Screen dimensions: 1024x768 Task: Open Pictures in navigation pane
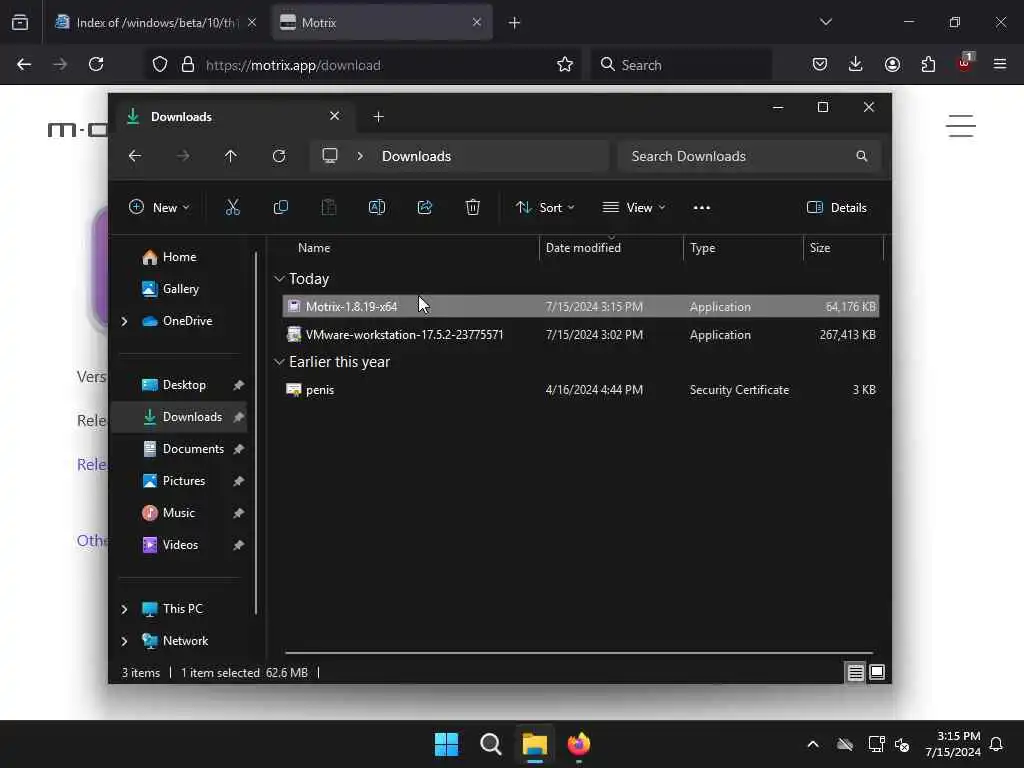pyautogui.click(x=182, y=481)
